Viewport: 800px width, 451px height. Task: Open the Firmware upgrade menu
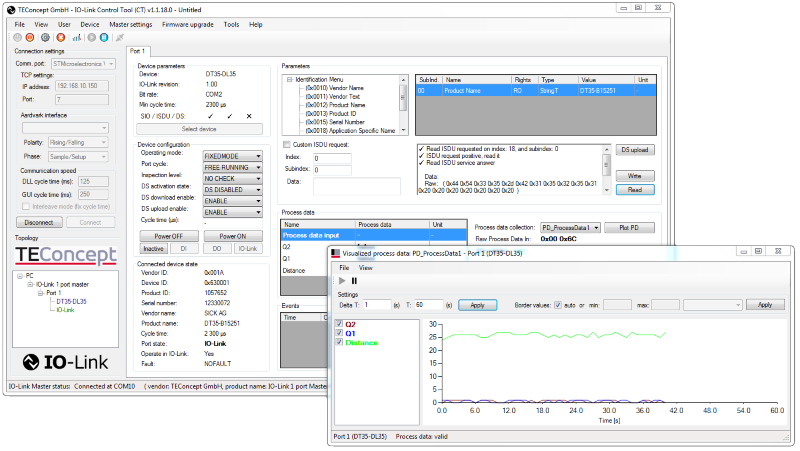[187, 23]
